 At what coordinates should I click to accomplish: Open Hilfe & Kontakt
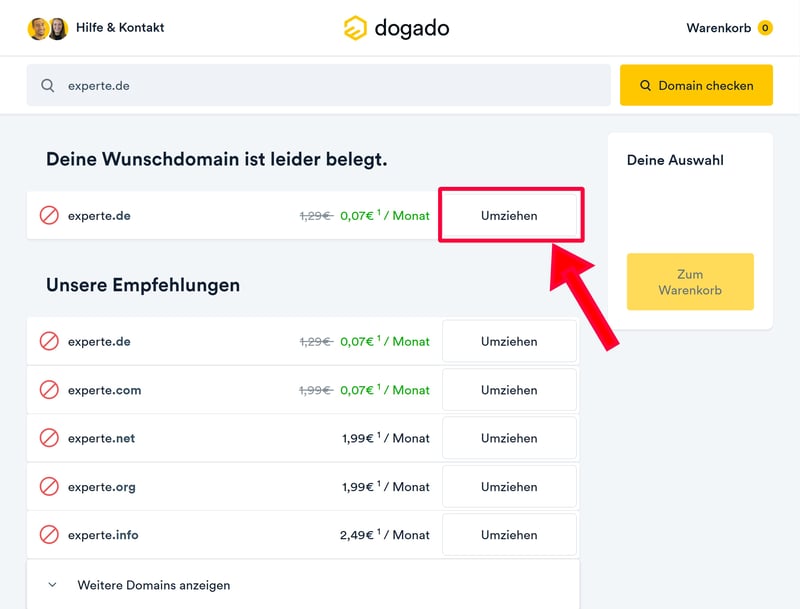click(x=120, y=28)
